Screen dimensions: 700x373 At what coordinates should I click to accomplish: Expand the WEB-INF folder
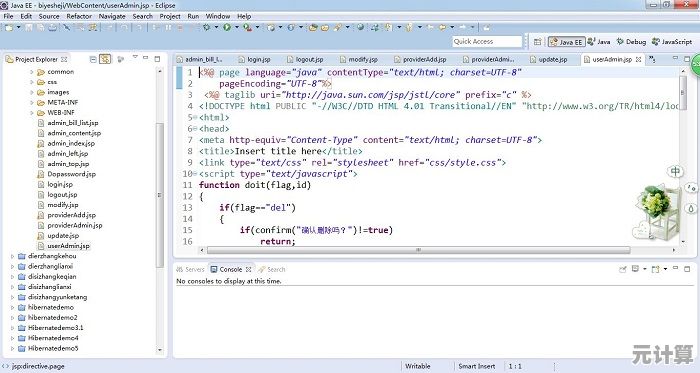pos(32,113)
